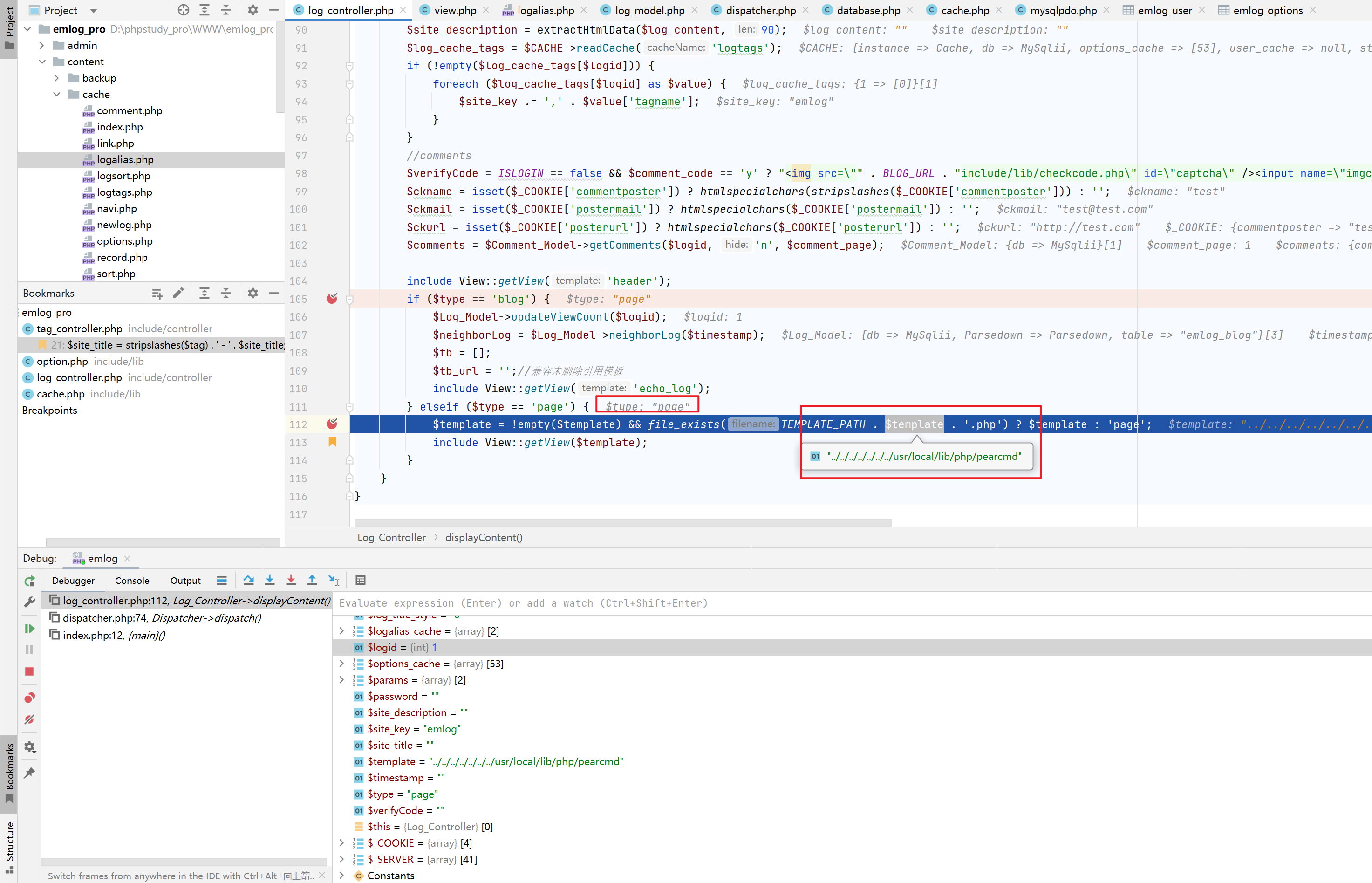Expand the admin folder

[42, 45]
